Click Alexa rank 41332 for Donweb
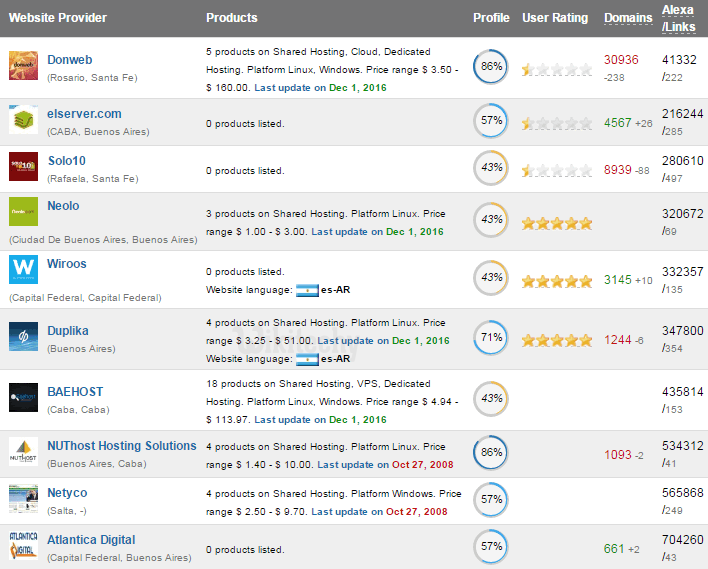The height and width of the screenshot is (569, 708). [679, 60]
